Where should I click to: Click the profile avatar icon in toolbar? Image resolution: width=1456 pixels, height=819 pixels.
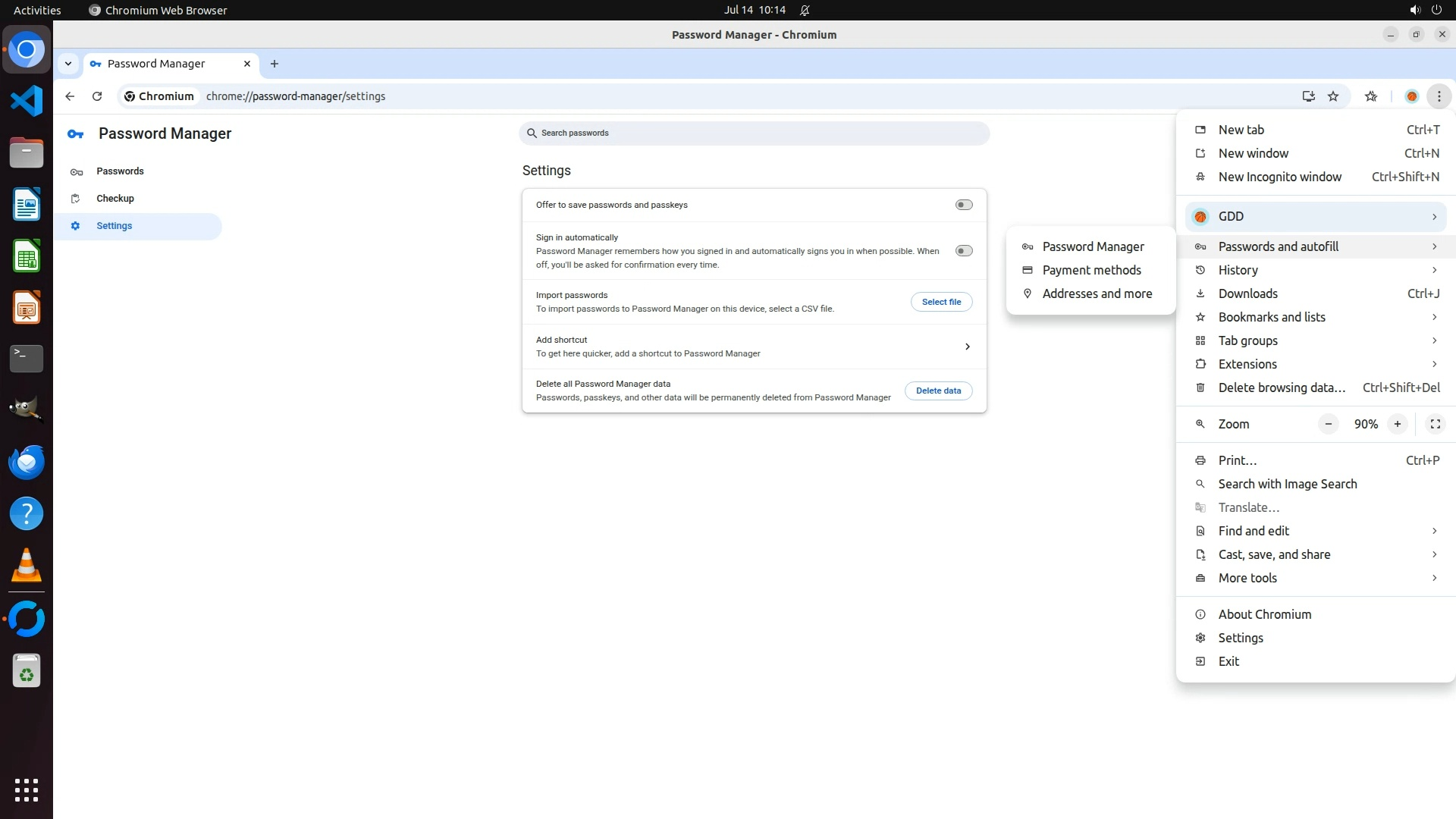1411,96
